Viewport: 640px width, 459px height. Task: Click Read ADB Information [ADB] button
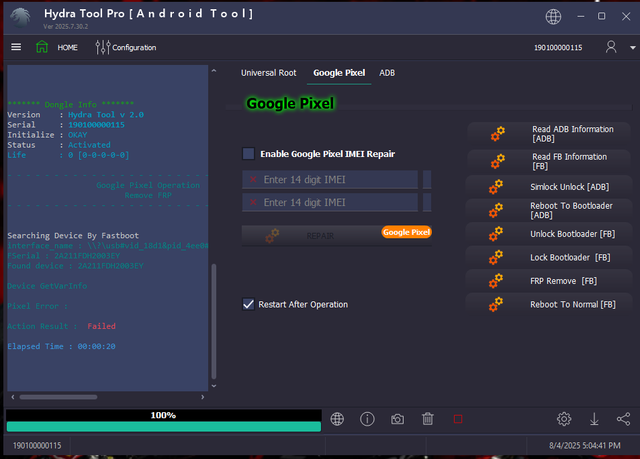[549, 134]
